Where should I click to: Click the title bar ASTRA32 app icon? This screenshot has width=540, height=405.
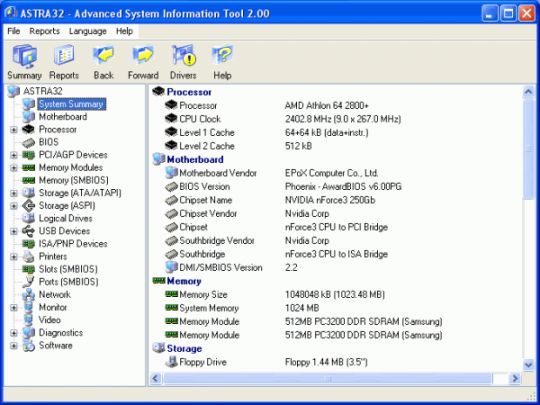tap(11, 12)
